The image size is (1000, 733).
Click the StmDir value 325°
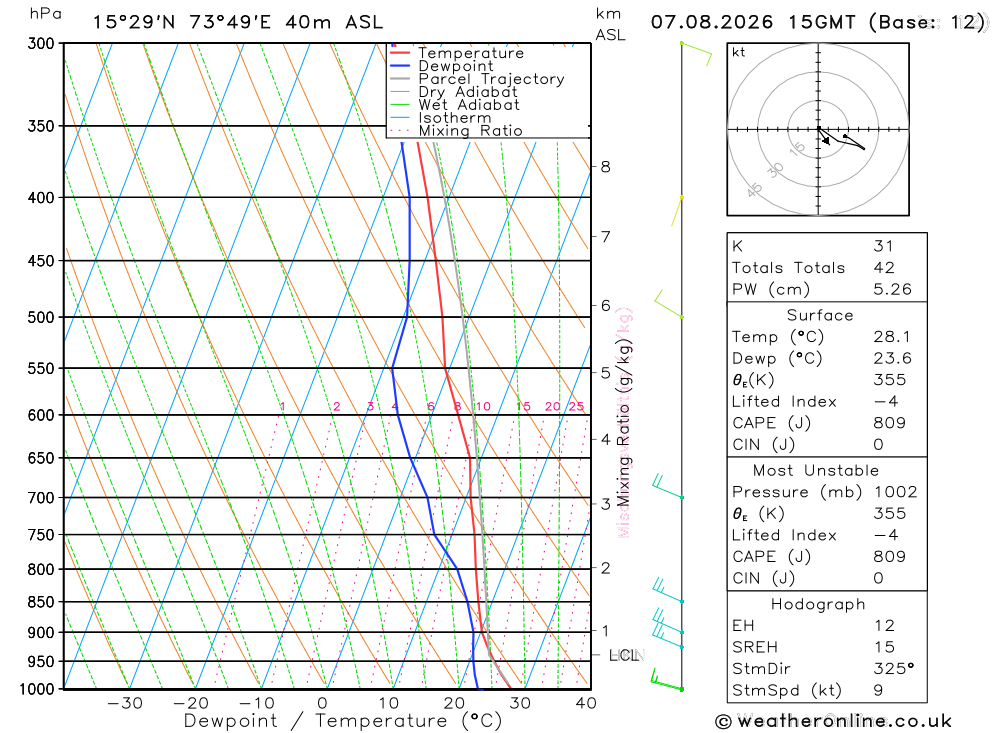894,669
